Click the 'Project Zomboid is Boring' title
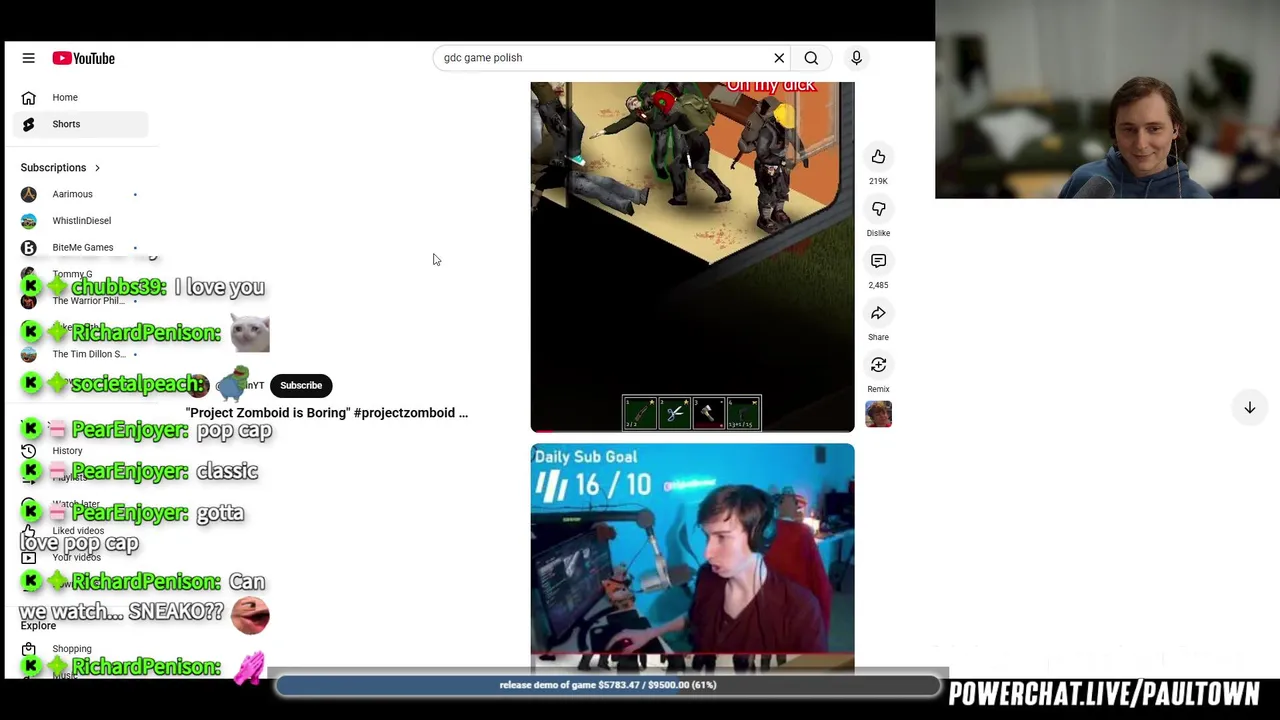This screenshot has width=1280, height=720. pyautogui.click(x=326, y=413)
